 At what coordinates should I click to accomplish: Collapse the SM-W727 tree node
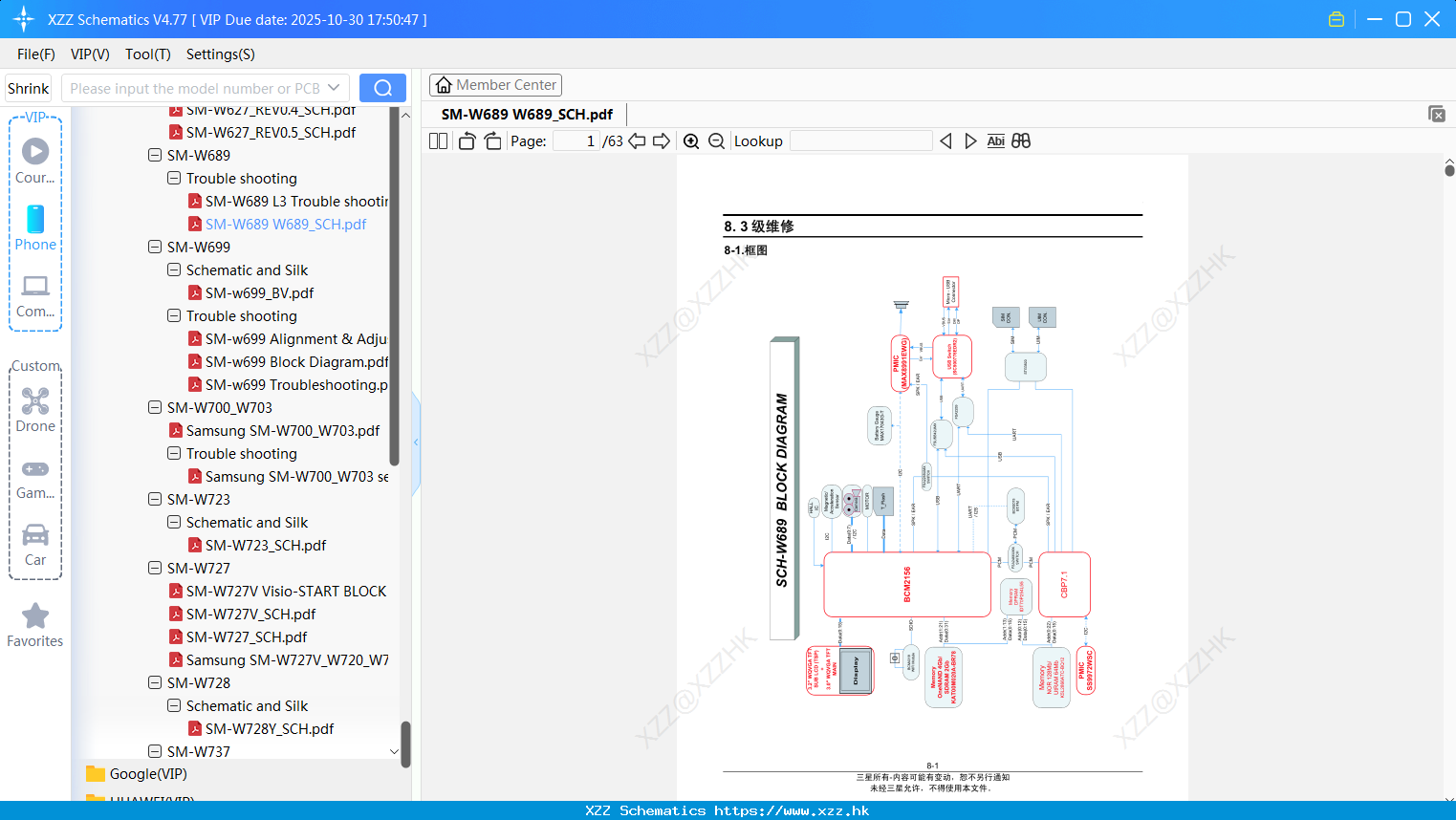click(155, 568)
